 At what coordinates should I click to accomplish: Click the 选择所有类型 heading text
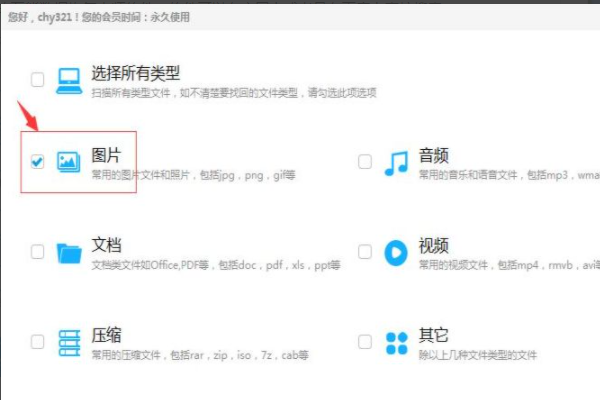tap(135, 73)
